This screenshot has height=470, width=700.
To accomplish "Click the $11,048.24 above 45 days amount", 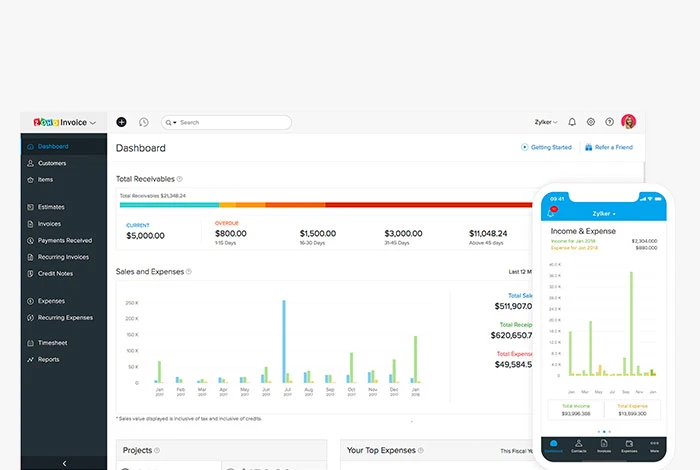I will 488,233.
